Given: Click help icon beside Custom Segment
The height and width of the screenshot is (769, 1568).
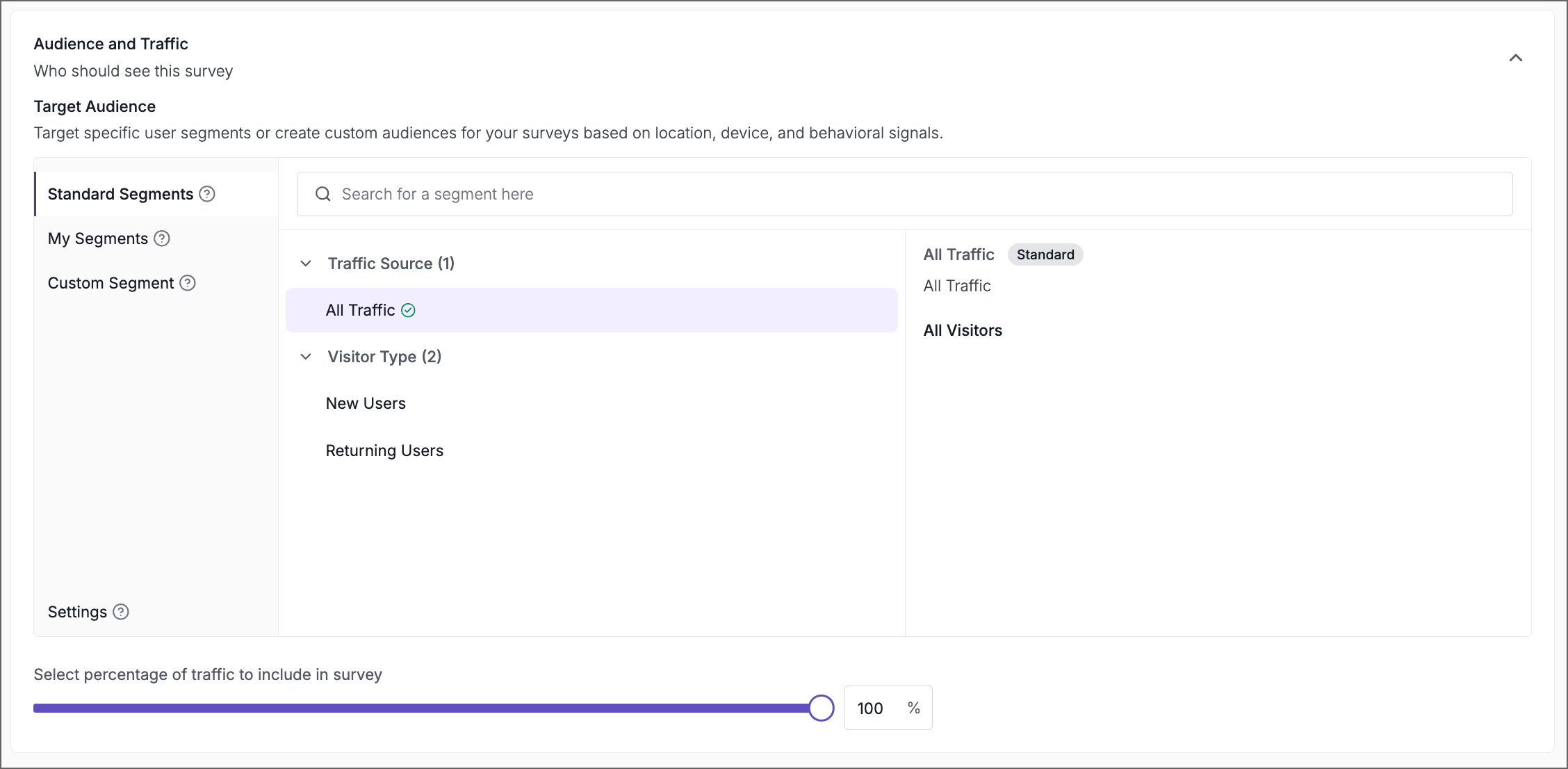Looking at the screenshot, I should point(188,283).
